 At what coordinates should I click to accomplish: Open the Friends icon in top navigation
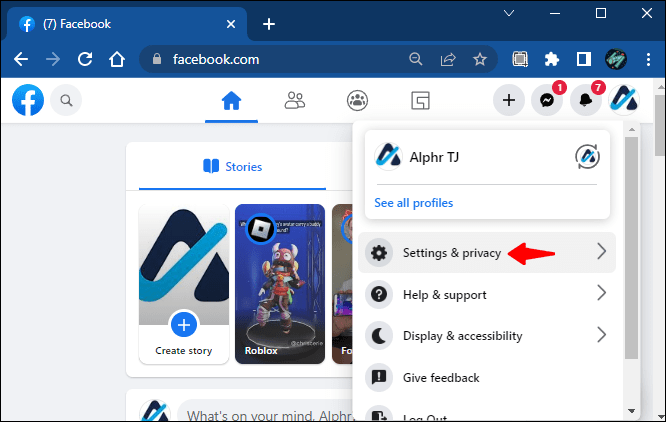click(x=294, y=101)
